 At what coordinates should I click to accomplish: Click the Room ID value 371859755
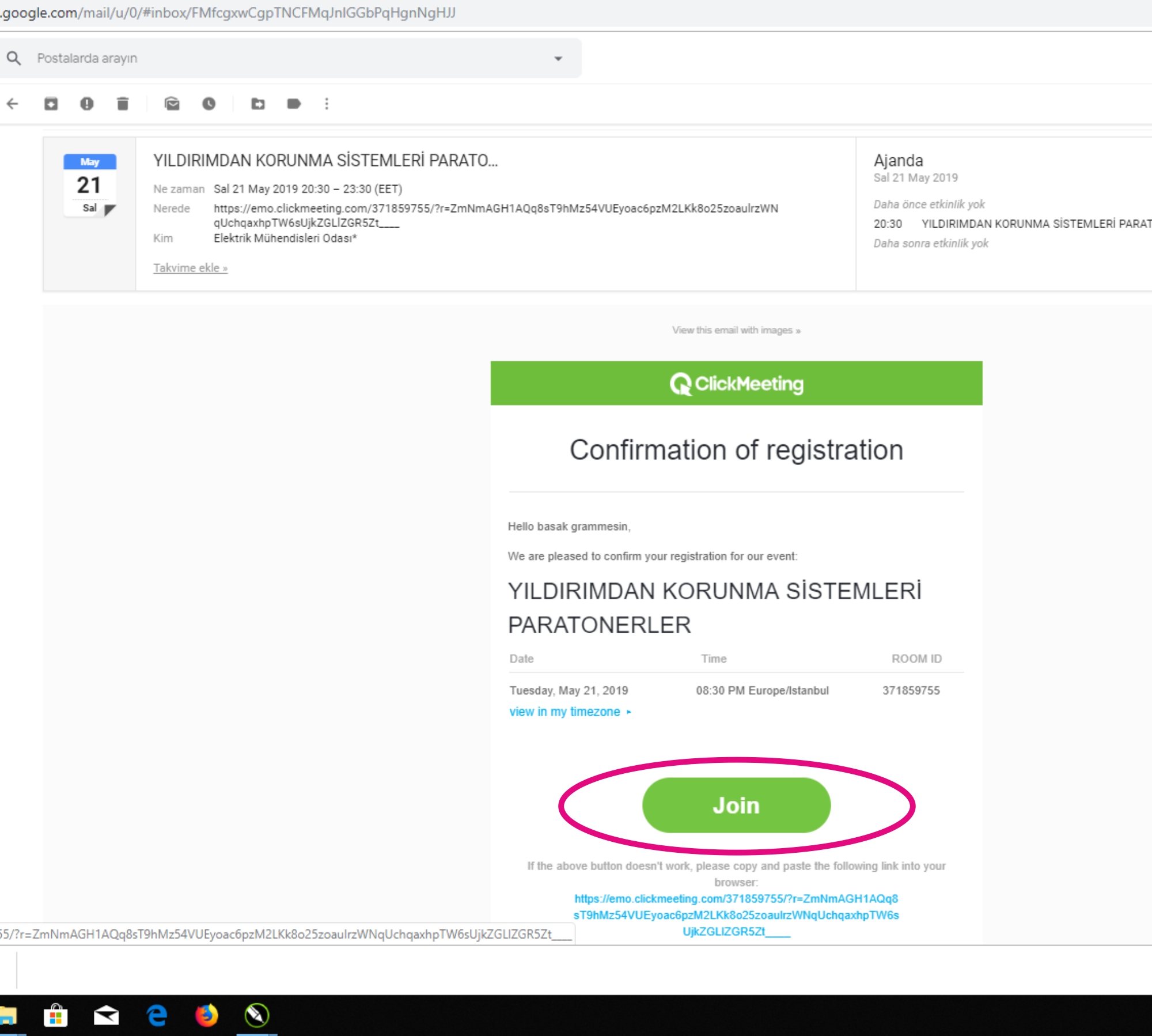click(911, 690)
